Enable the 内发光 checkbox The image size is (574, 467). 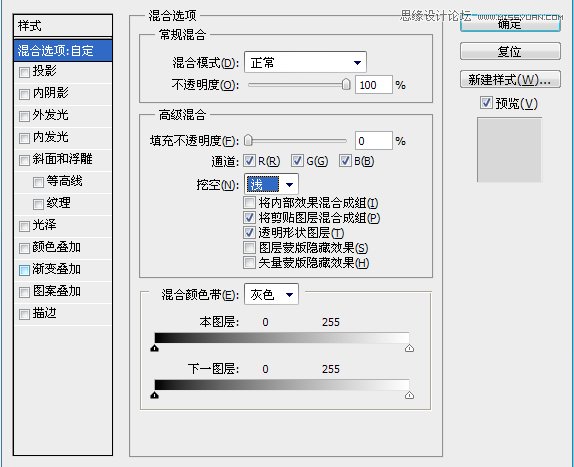(x=24, y=138)
